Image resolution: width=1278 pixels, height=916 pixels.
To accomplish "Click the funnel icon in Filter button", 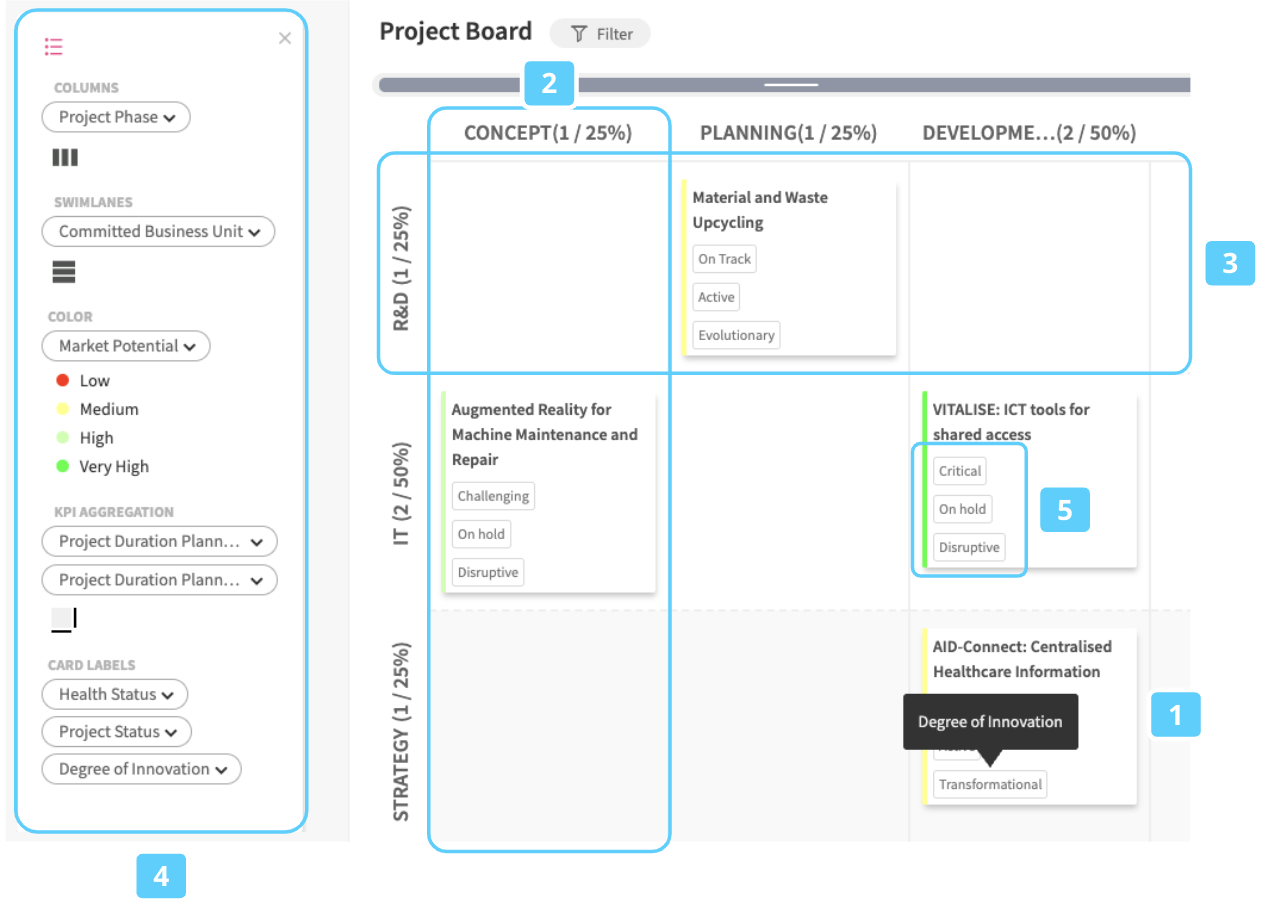I will pyautogui.click(x=579, y=34).
